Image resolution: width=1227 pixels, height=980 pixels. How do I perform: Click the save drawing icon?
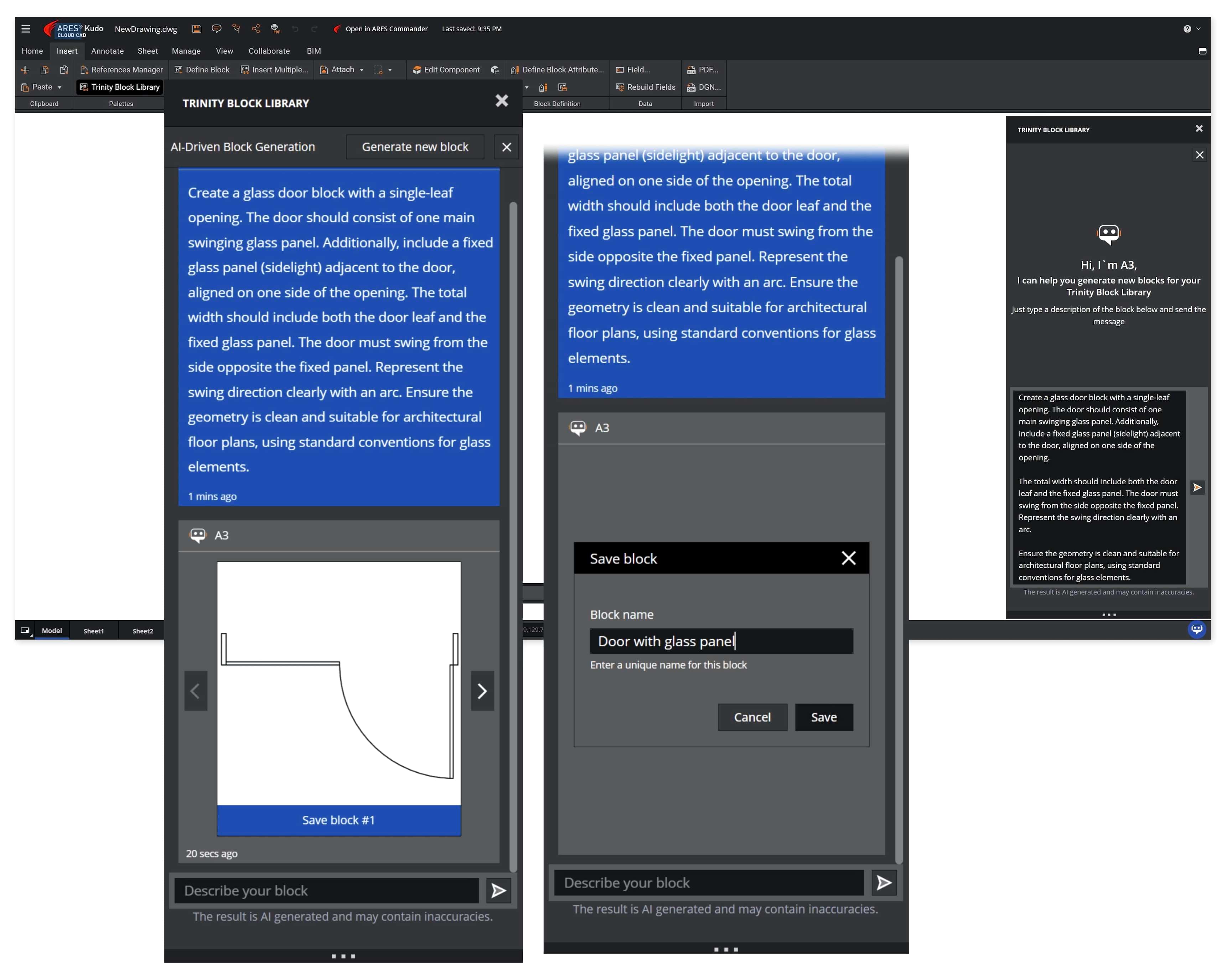click(196, 29)
